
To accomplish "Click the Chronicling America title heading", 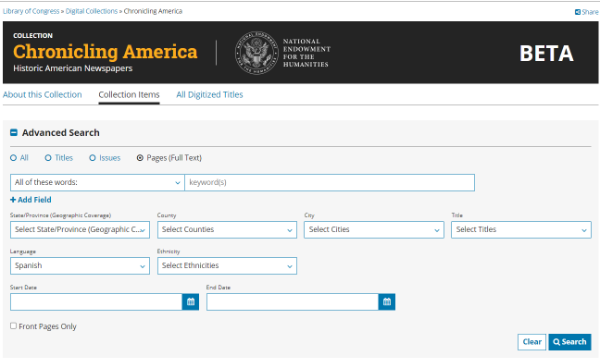I will [105, 52].
